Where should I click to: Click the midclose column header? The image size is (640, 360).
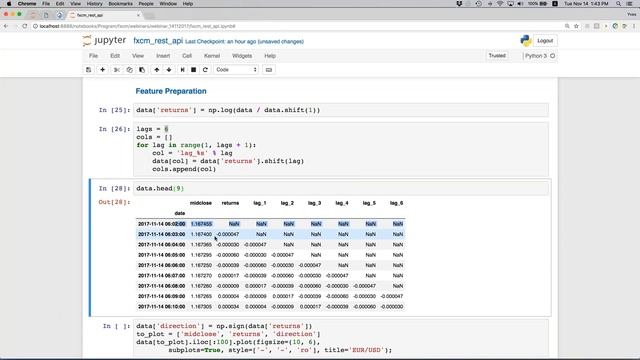pos(201,203)
